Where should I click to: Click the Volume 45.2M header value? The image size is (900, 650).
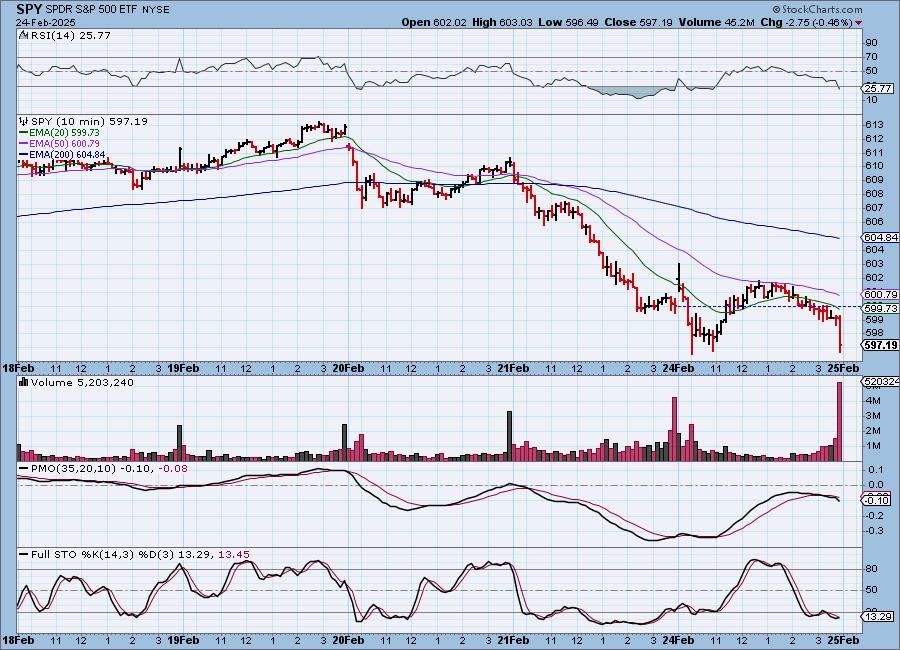(716, 22)
